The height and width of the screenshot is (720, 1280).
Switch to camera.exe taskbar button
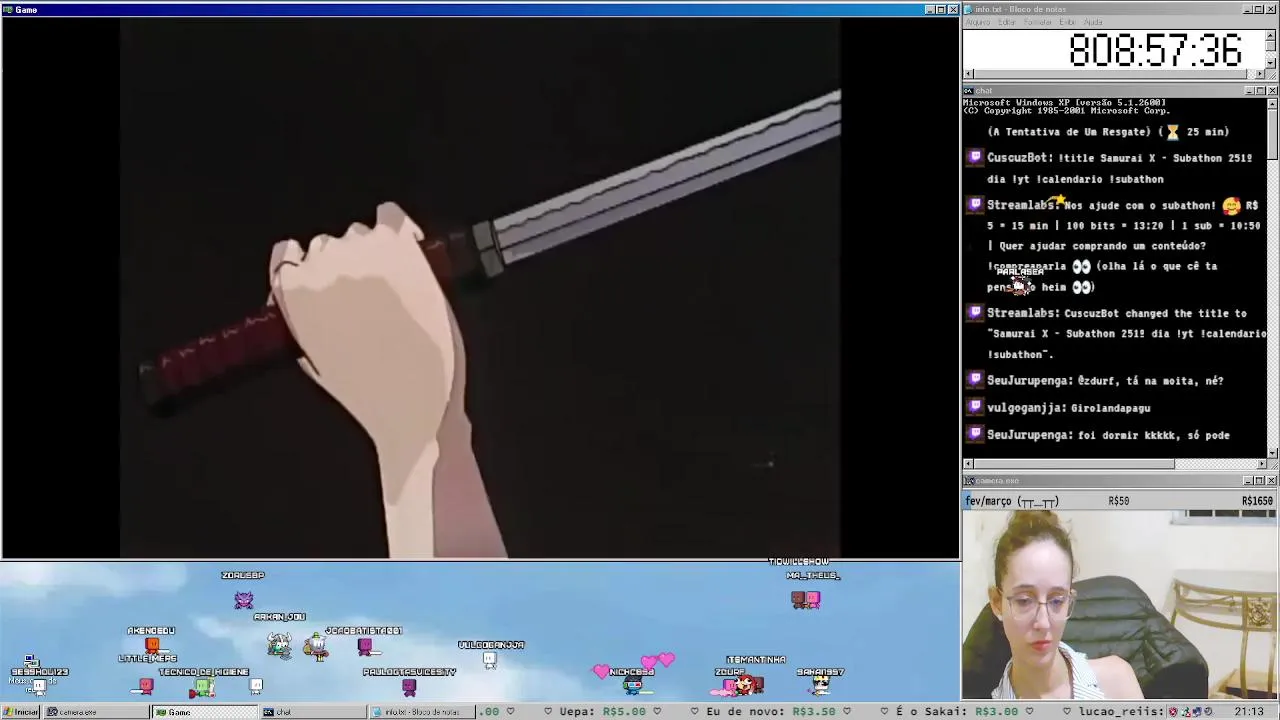(95, 712)
